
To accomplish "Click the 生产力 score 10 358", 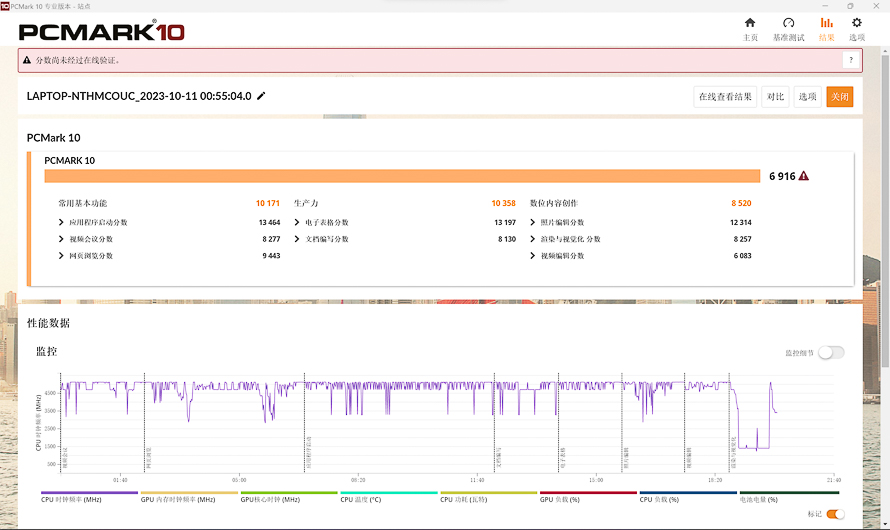I will pyautogui.click(x=503, y=203).
